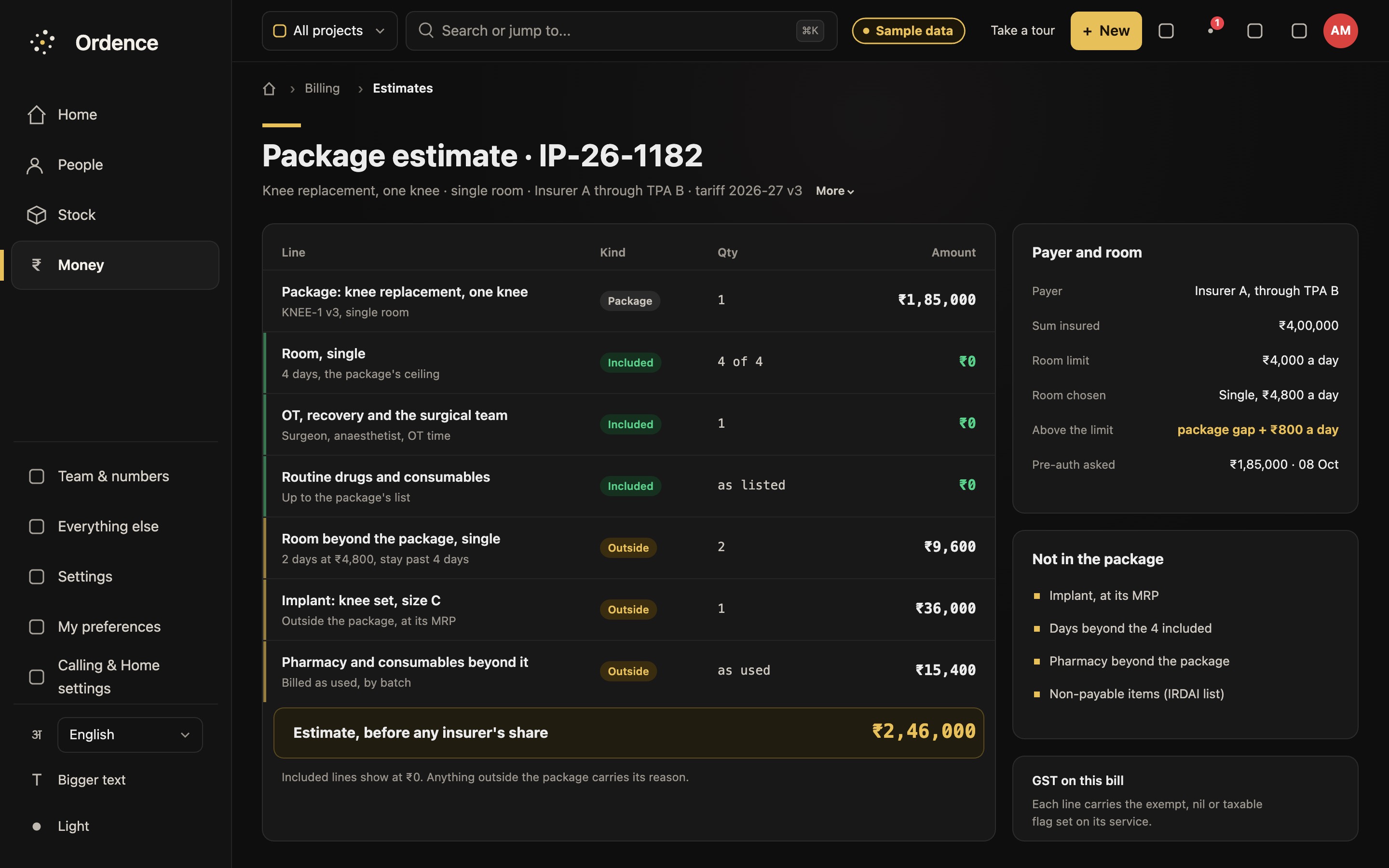Open notifications icon with red badge
Viewport: 1389px width, 868px height.
pyautogui.click(x=1211, y=30)
